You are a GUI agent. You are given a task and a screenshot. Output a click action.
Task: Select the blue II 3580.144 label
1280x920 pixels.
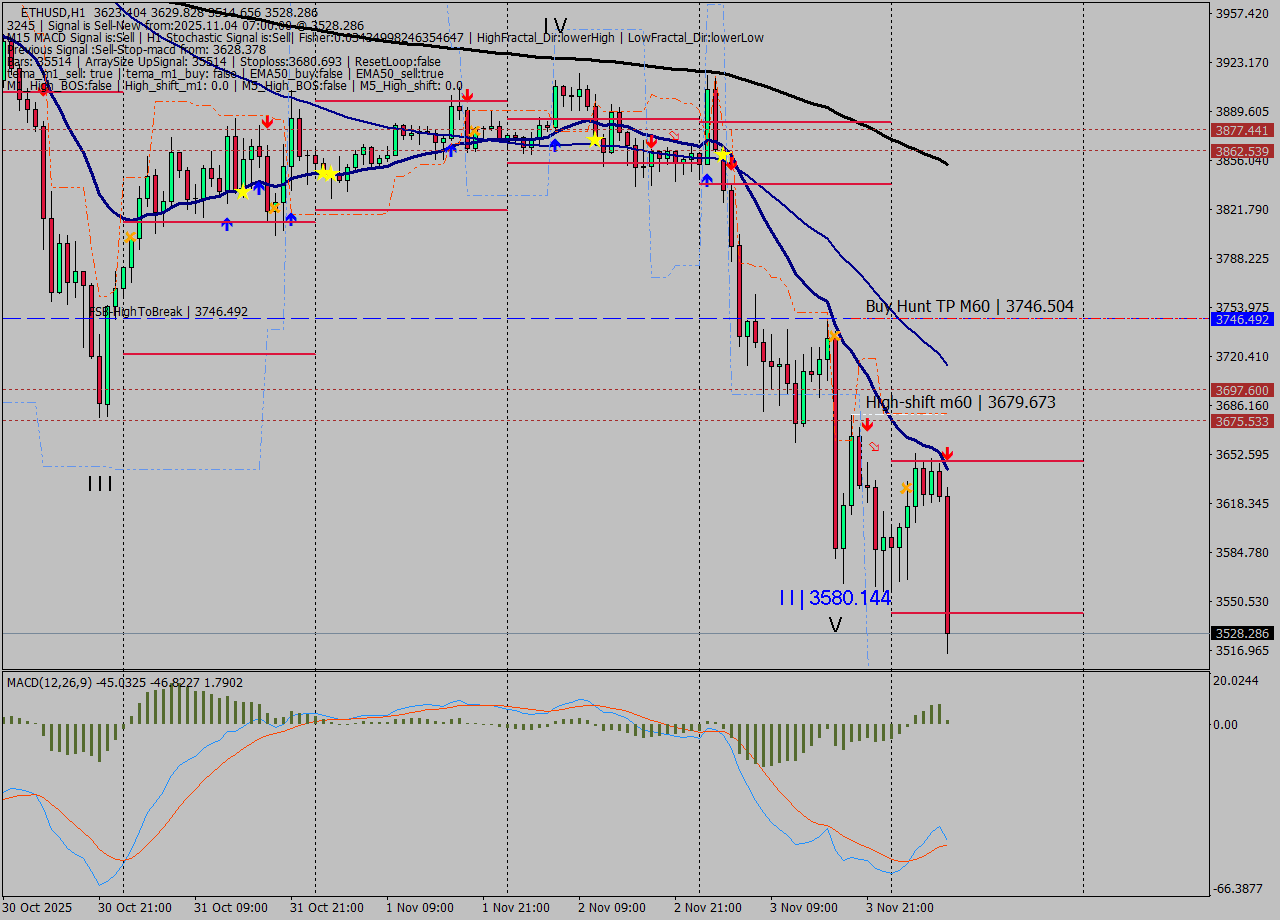click(x=835, y=598)
